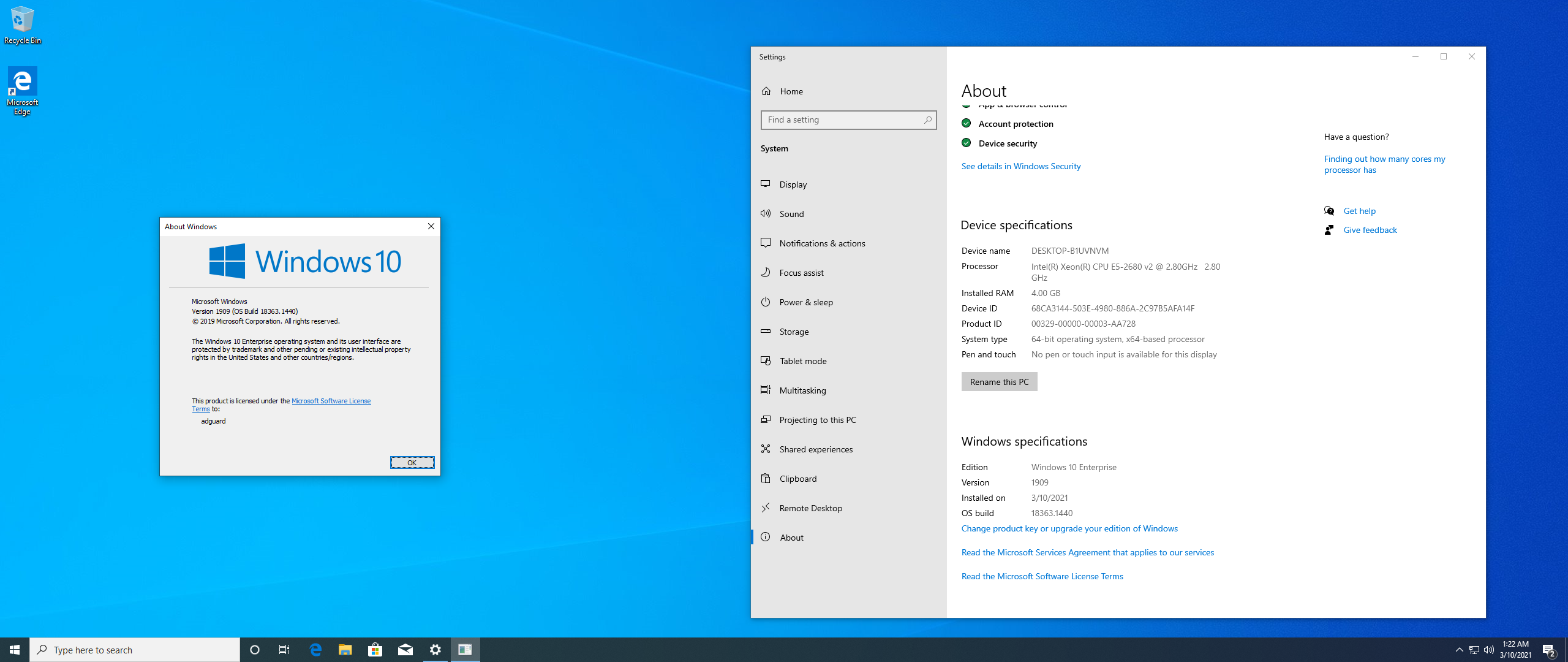Show hidden system tray icons chevron
The width and height of the screenshot is (1568, 662).
point(1459,650)
